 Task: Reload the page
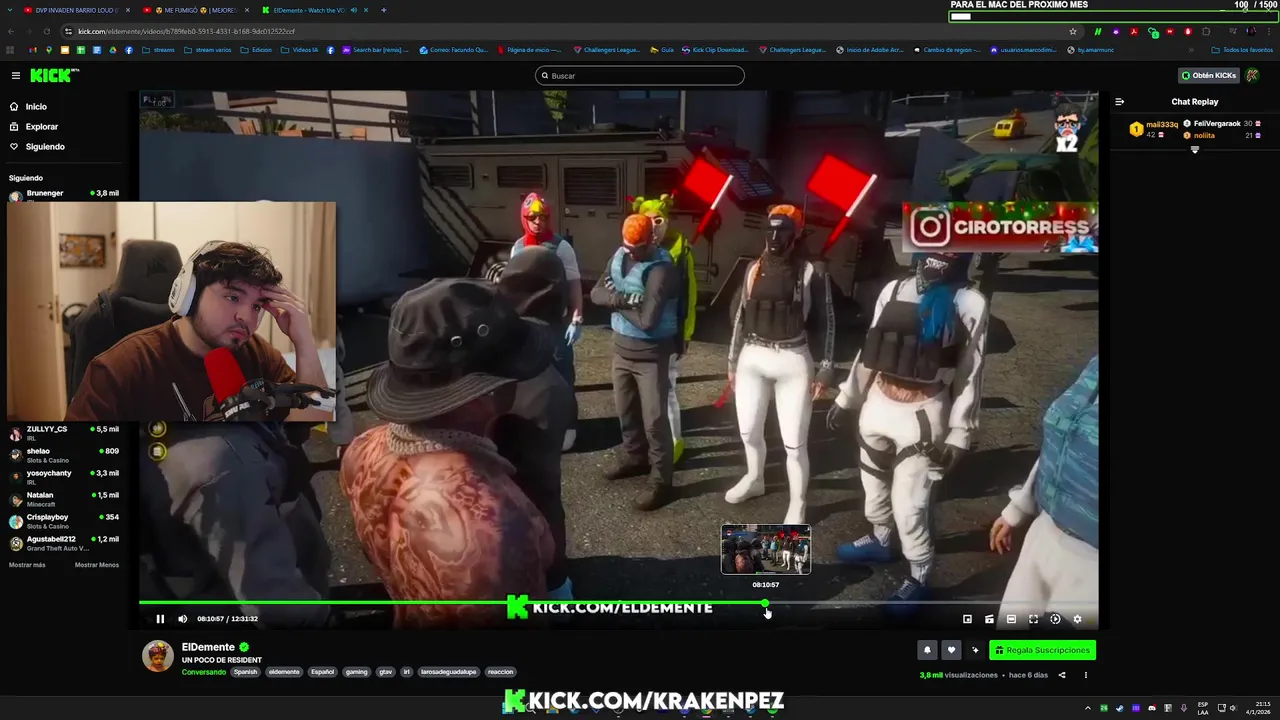(46, 31)
